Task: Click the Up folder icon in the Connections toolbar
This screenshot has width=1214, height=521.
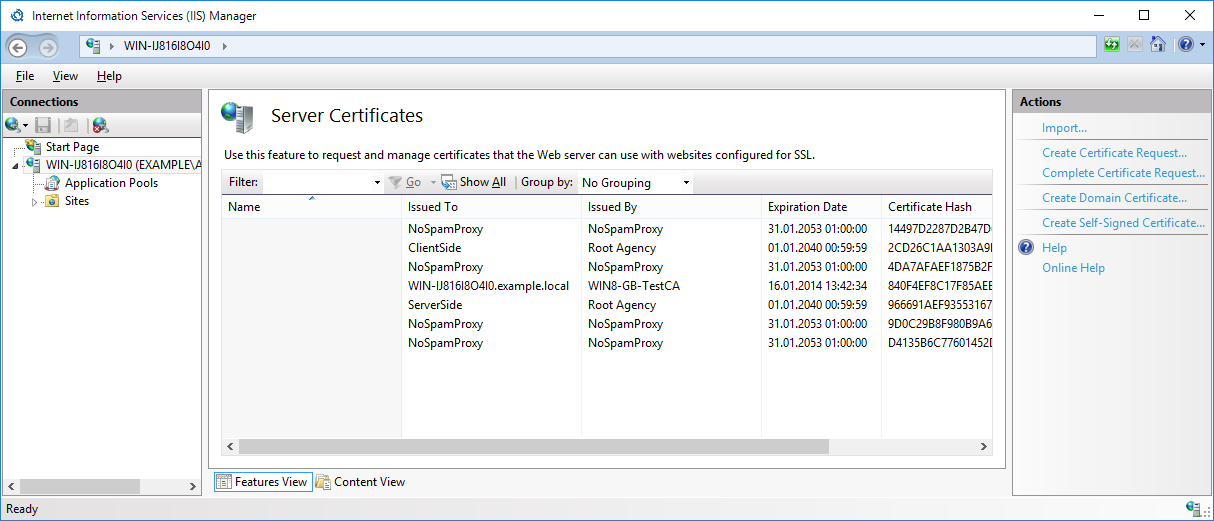Action: click(x=71, y=125)
